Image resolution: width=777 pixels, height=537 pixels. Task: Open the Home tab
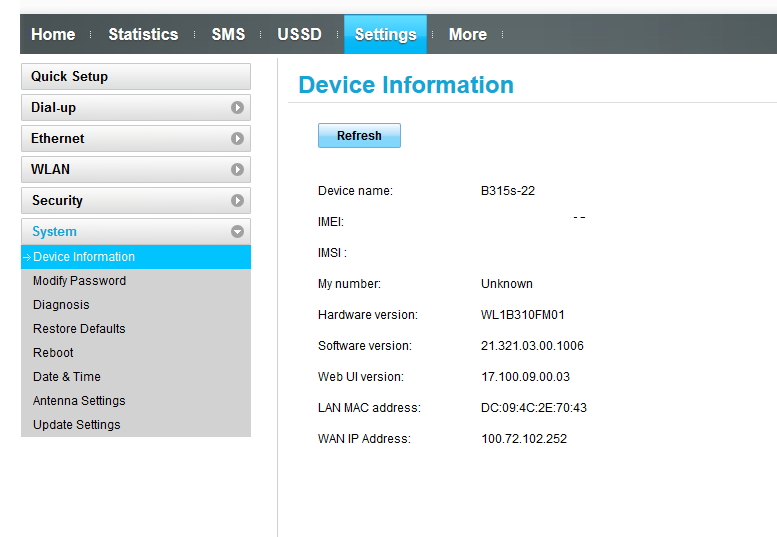coord(53,35)
